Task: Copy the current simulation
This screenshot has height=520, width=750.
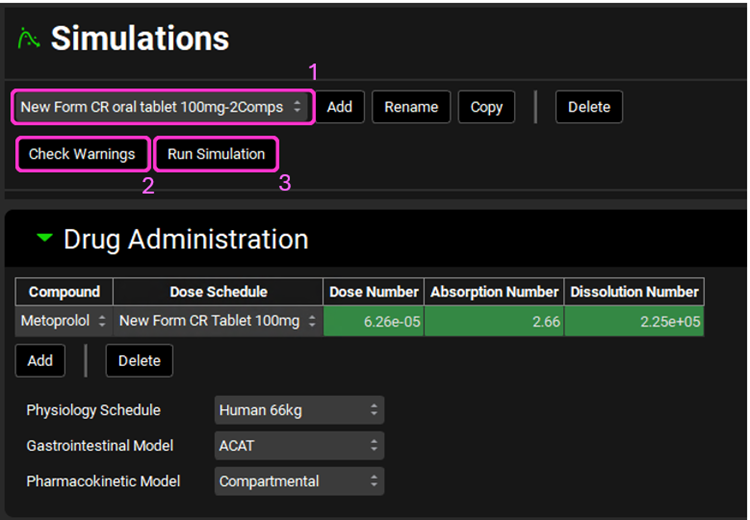Action: tap(486, 107)
